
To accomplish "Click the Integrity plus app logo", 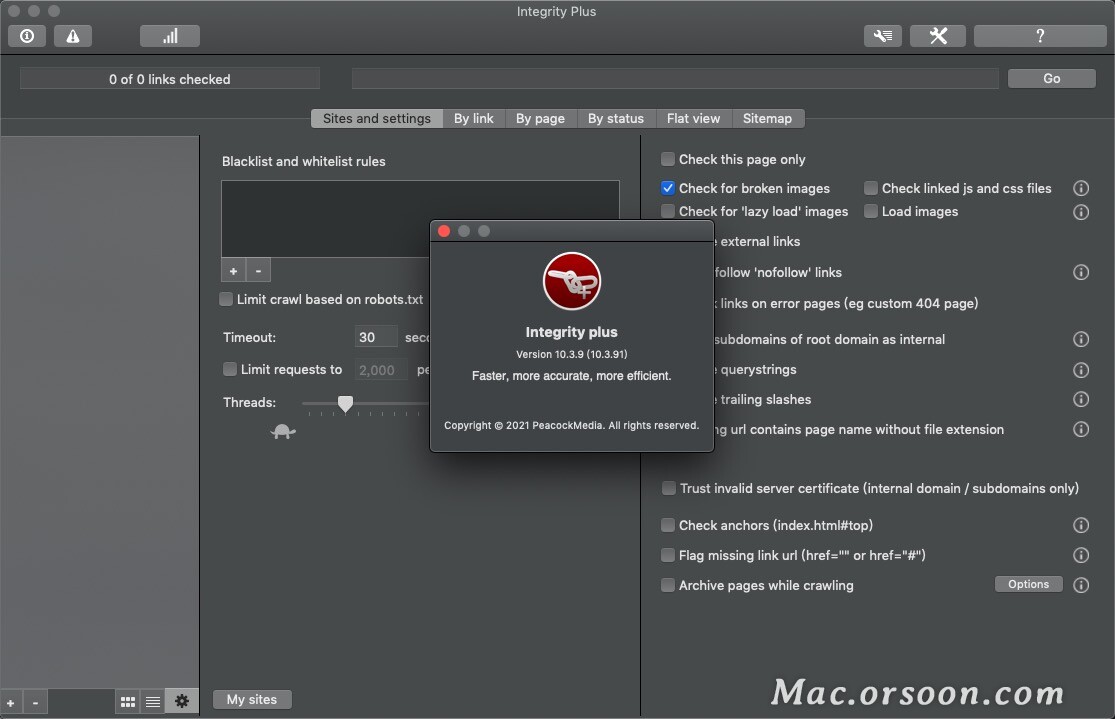I will 572,281.
